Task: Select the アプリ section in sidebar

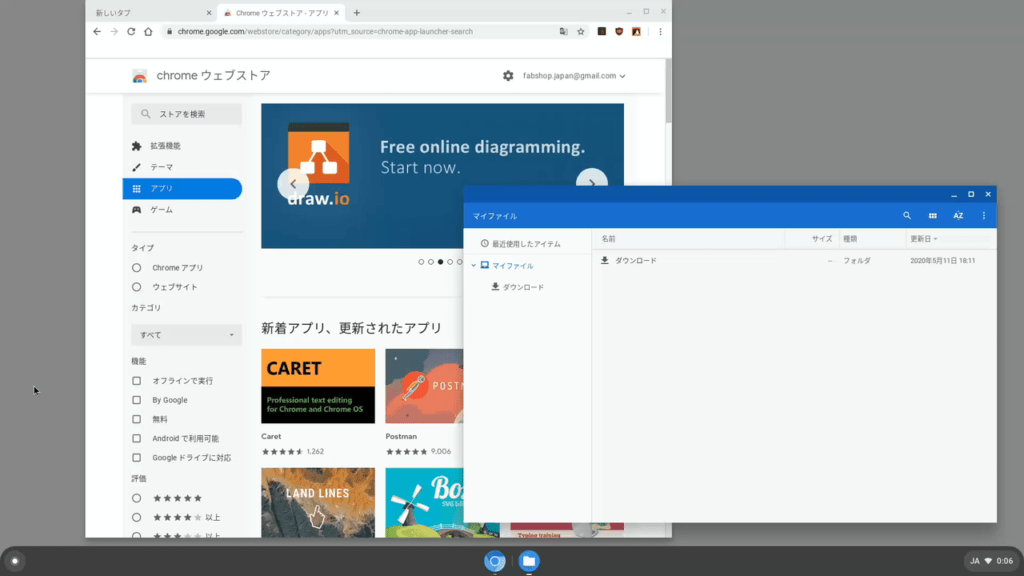Action: click(x=182, y=189)
